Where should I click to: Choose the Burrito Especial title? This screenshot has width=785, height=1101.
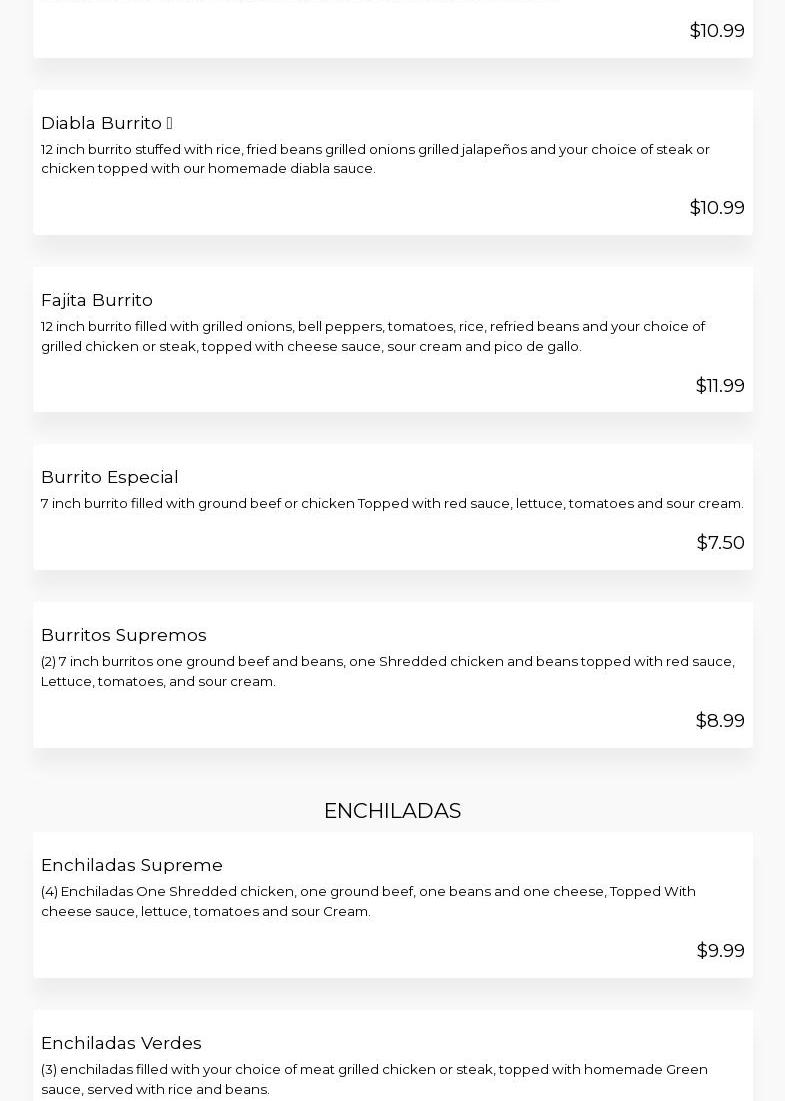(109, 477)
